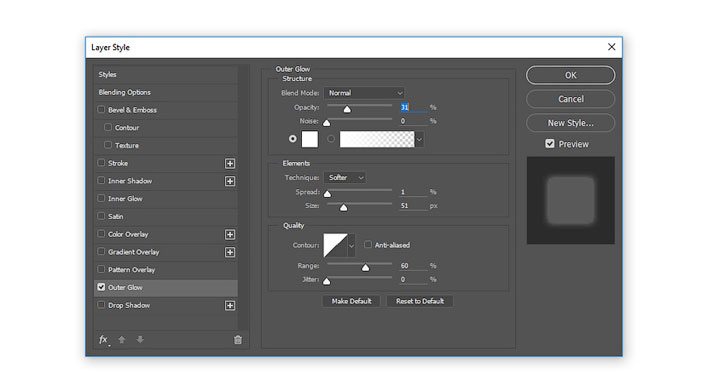Click the Noise slider handle
Screen dimensions: 725x381
[x=326, y=123]
